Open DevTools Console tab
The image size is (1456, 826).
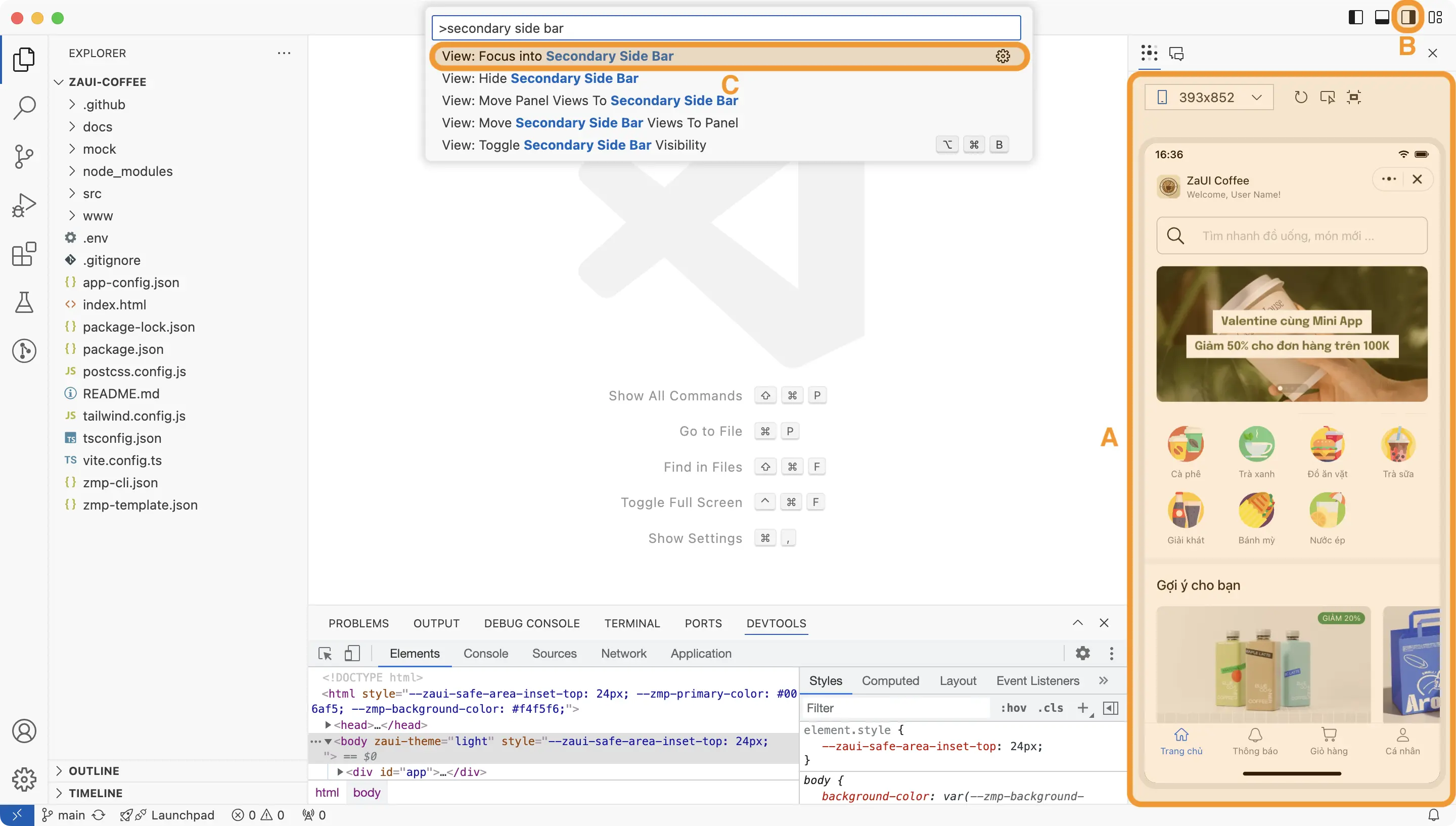(x=485, y=654)
